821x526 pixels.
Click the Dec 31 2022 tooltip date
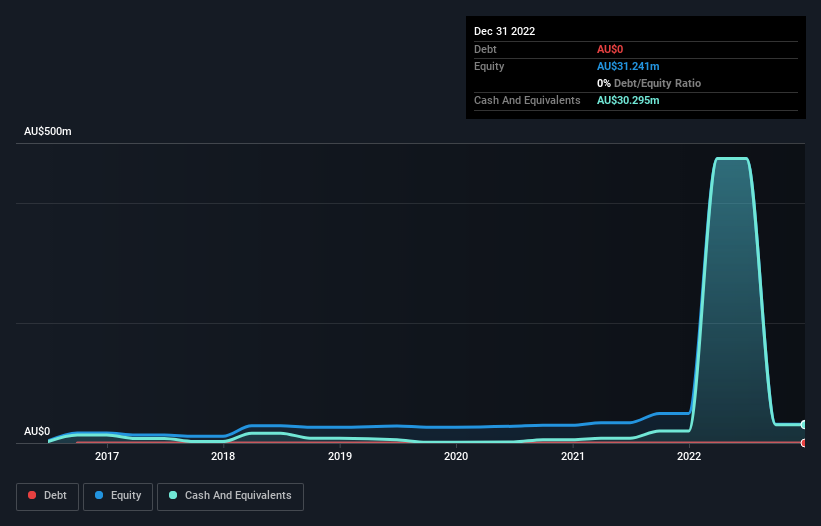(505, 31)
